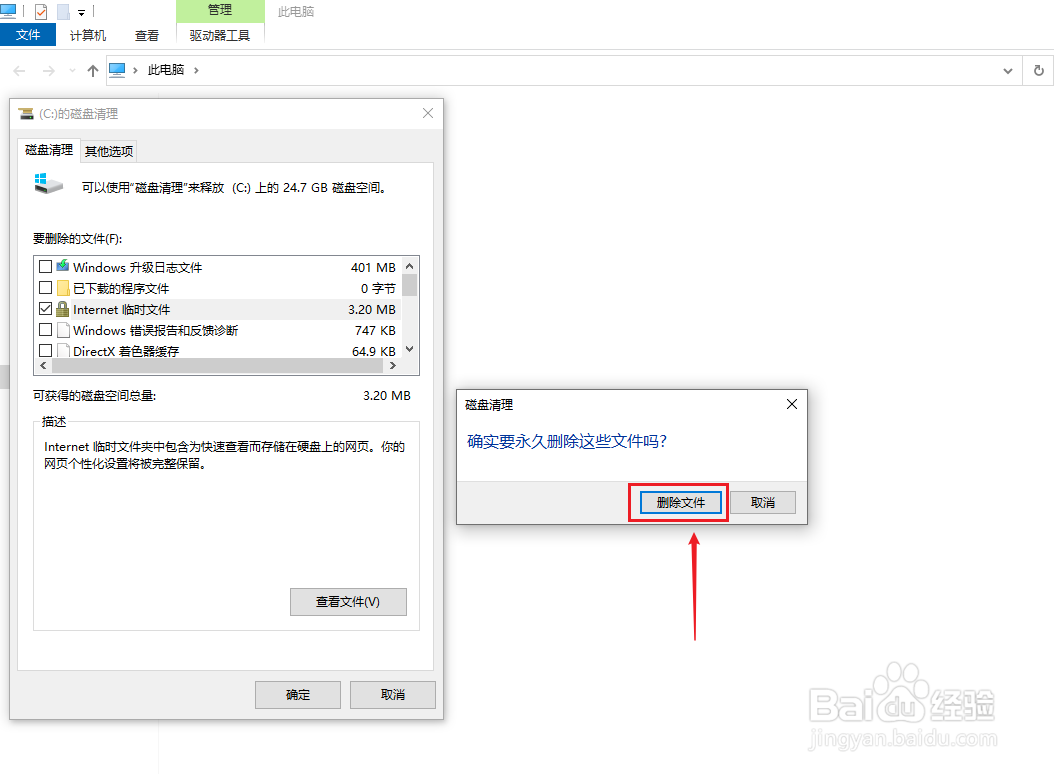Click the horizontal scrollbar below the file list
The width and height of the screenshot is (1054, 774).
click(220, 366)
